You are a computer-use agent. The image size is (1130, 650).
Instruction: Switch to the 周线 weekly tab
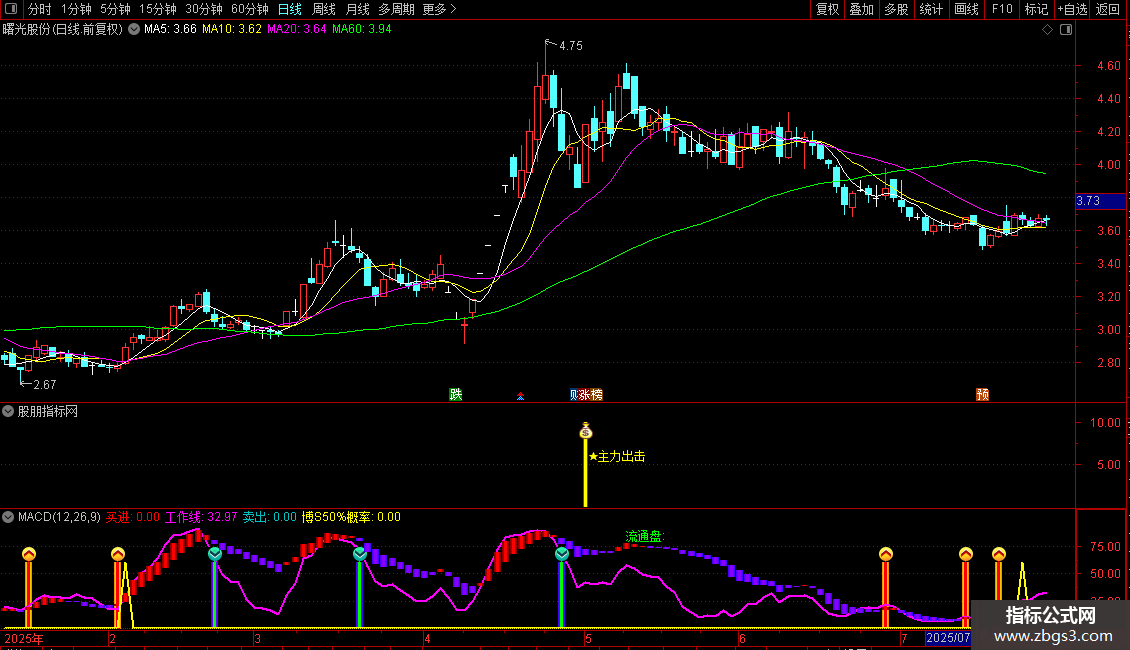[324, 9]
